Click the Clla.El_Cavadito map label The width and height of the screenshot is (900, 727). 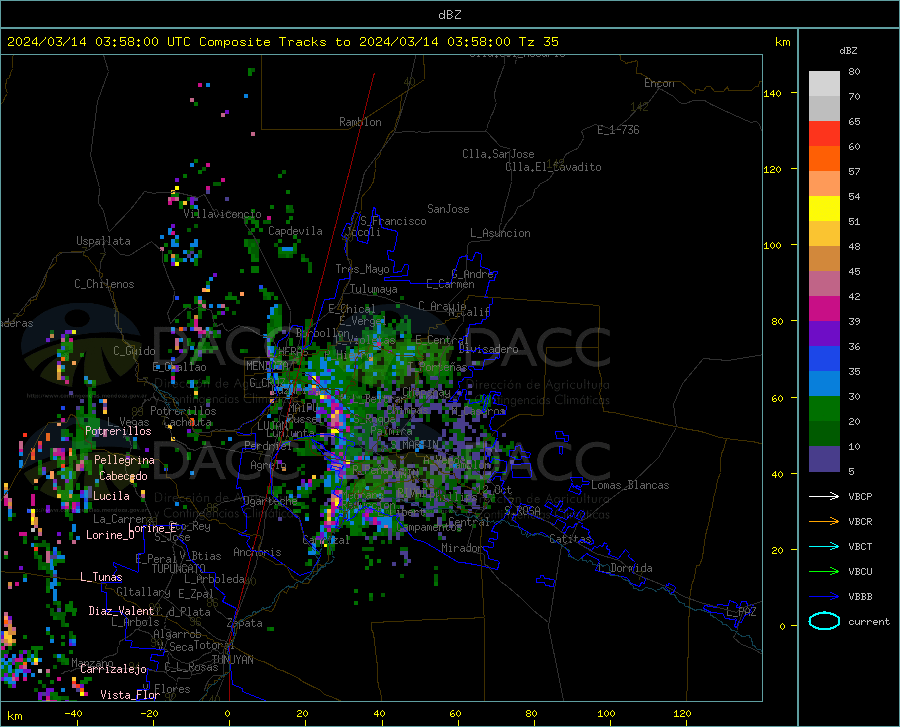tap(553, 167)
